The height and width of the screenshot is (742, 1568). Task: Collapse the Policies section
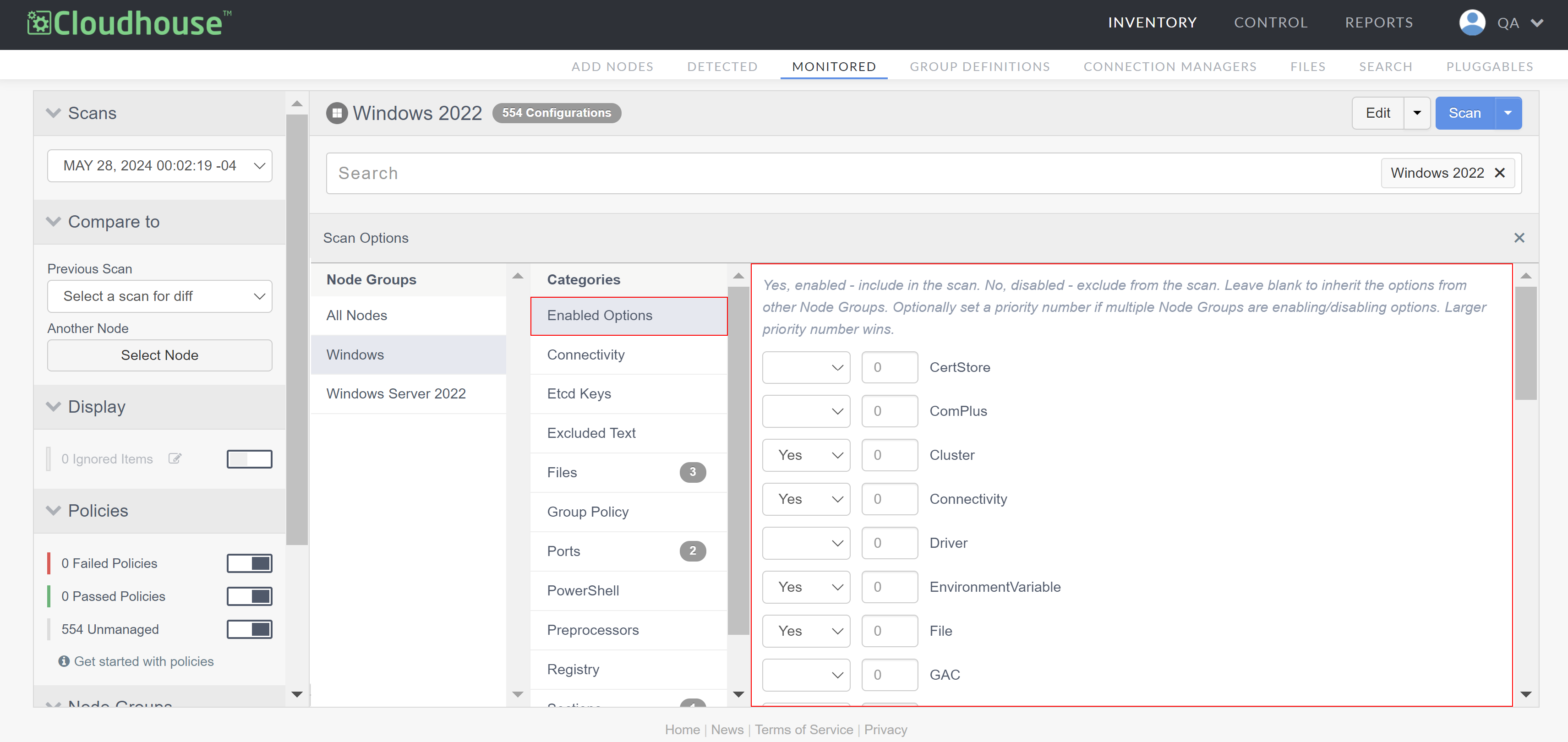tap(54, 510)
